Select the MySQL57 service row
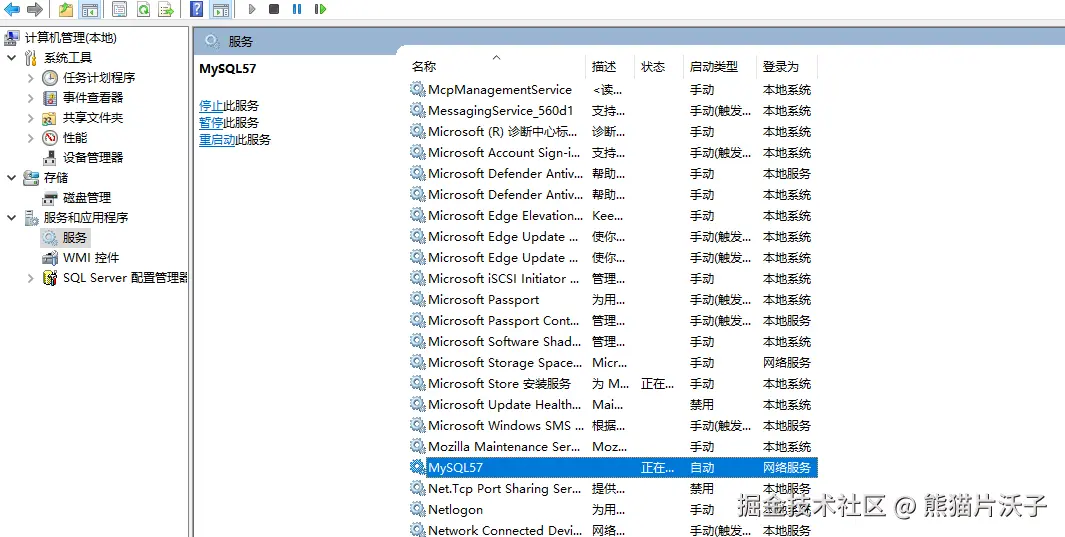 (613, 467)
